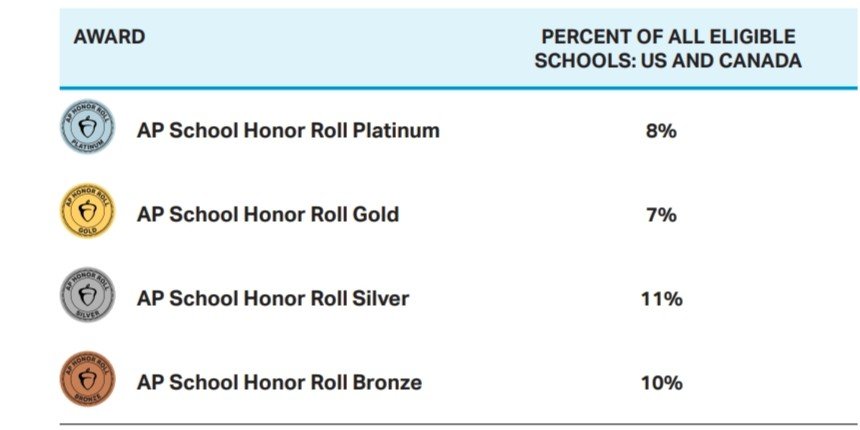Click the gray divider line below the Bronze row
This screenshot has width=860, height=430.
tap(458, 425)
